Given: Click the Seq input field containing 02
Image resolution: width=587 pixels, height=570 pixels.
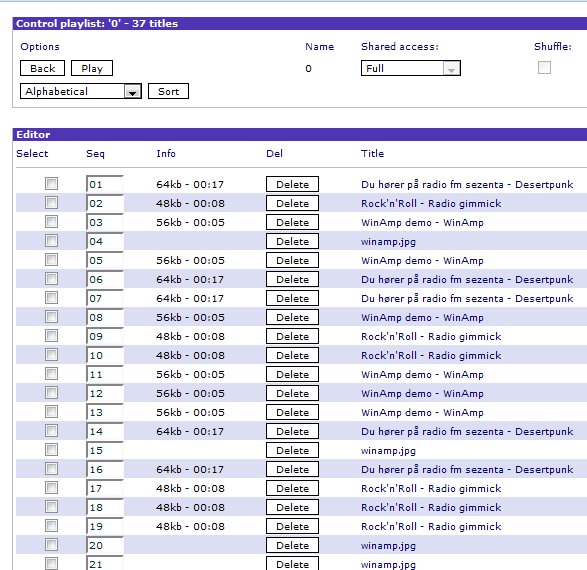Looking at the screenshot, I should 105,203.
